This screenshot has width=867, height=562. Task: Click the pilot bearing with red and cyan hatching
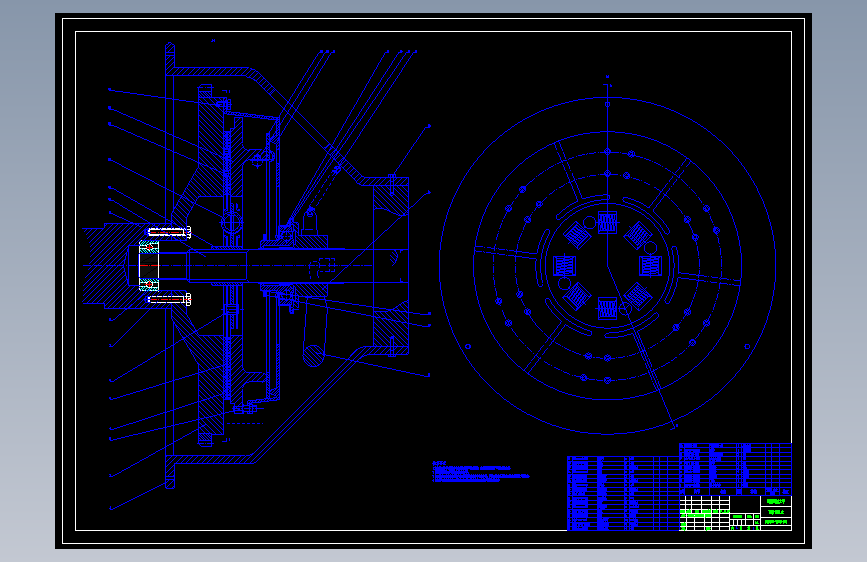coord(149,266)
